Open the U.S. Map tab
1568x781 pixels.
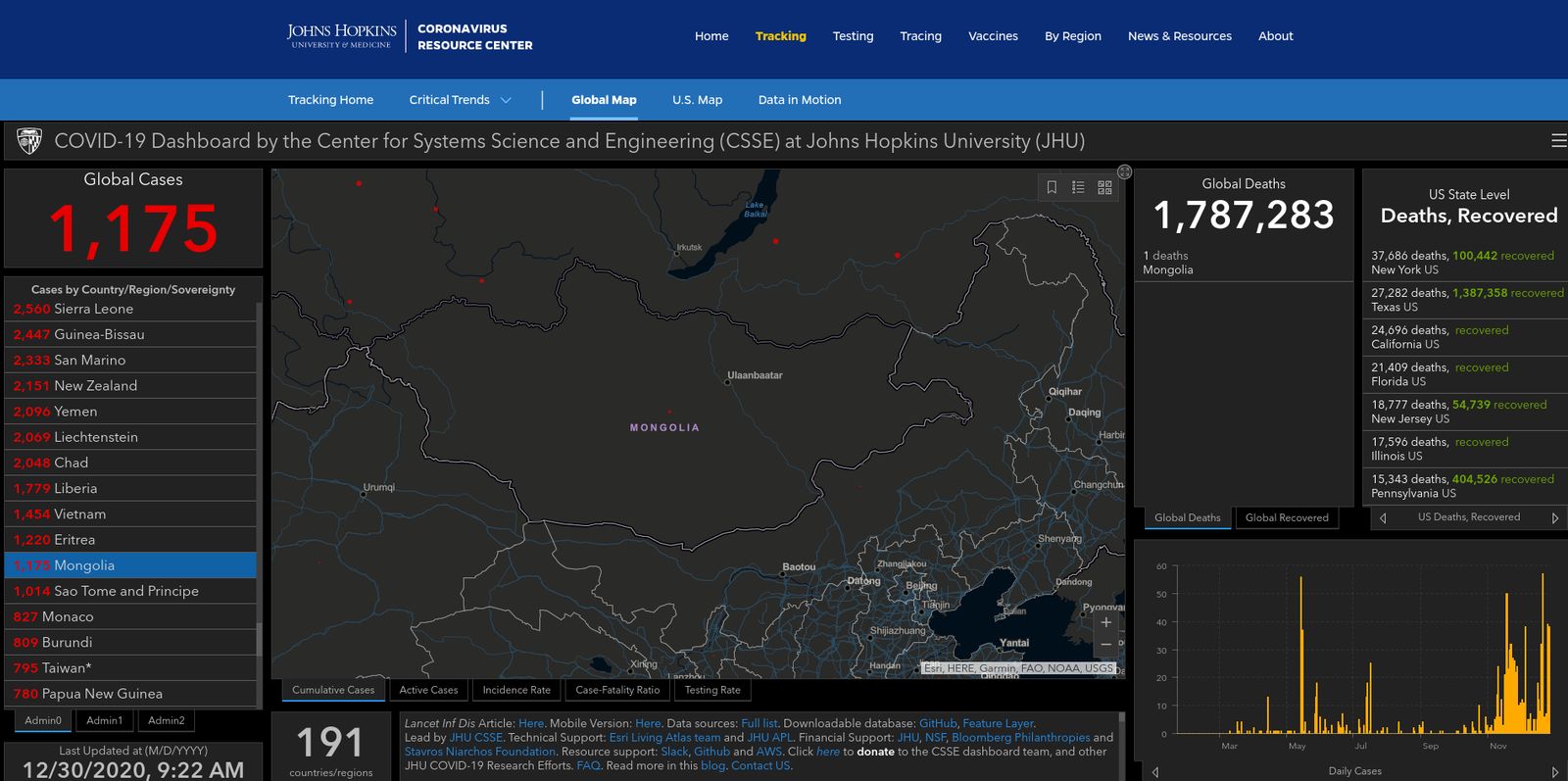click(697, 100)
